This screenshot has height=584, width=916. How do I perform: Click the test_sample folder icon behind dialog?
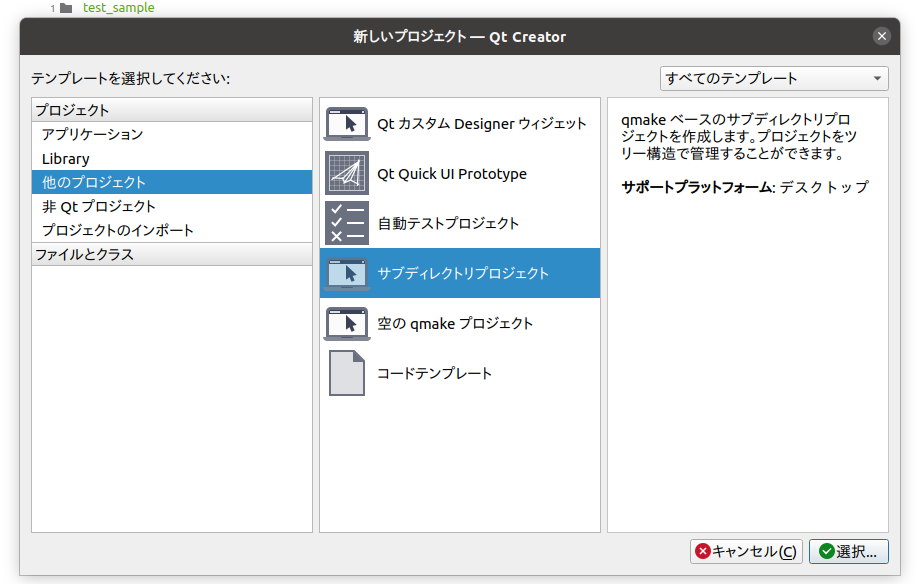point(66,8)
